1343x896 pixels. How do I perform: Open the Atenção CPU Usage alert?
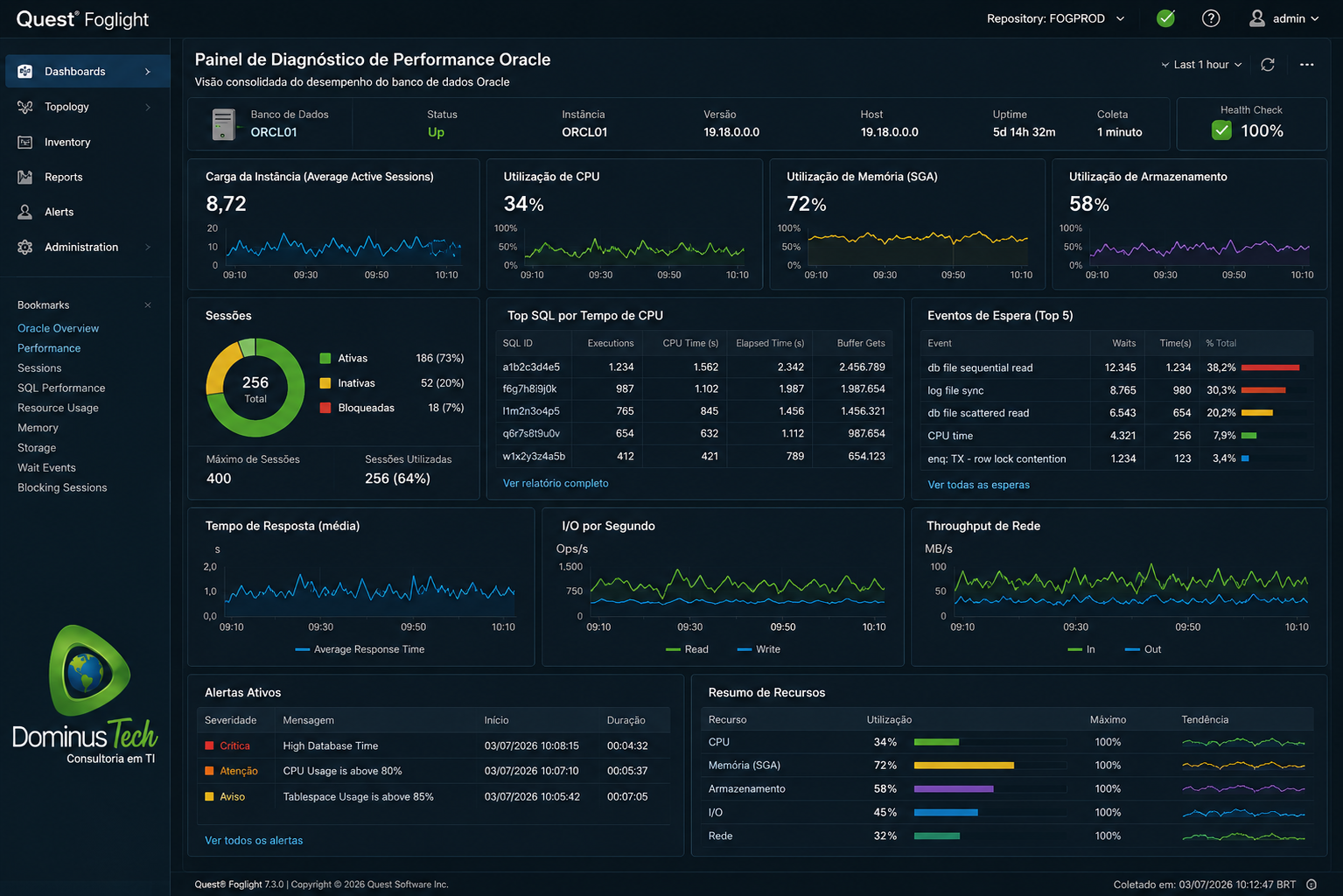click(x=434, y=771)
